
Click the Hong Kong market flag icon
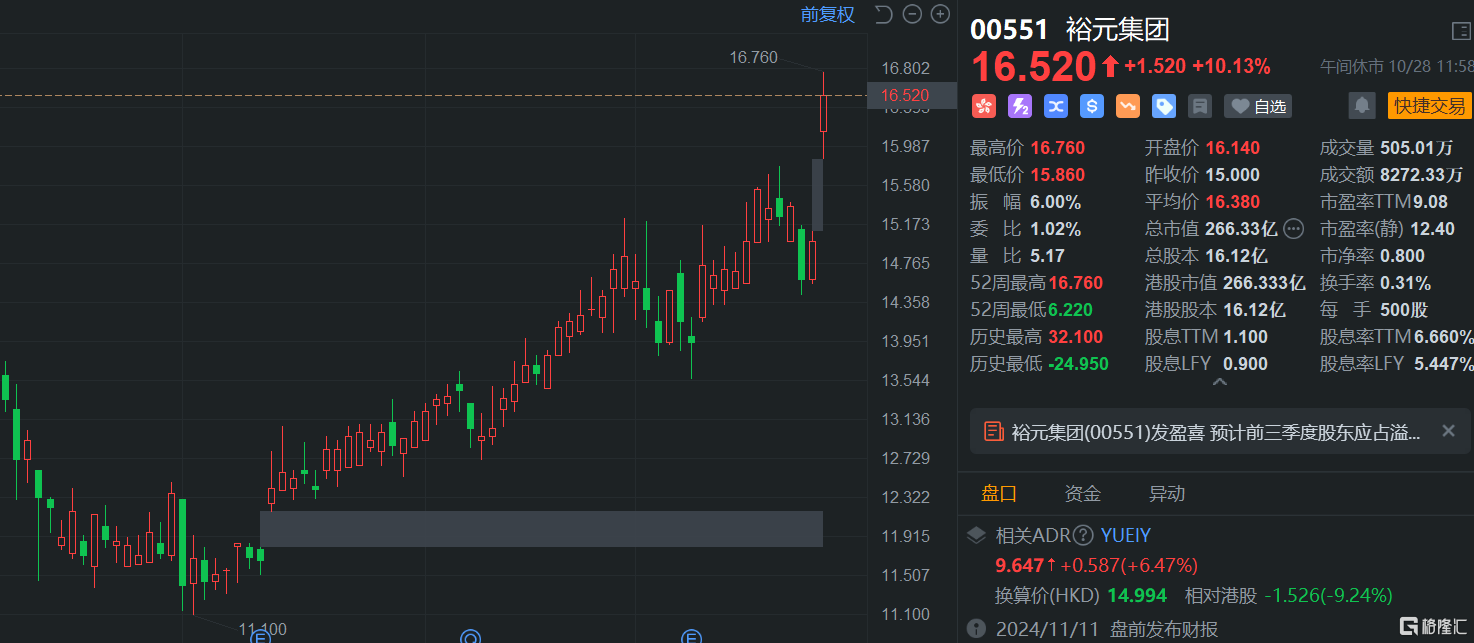[x=982, y=106]
